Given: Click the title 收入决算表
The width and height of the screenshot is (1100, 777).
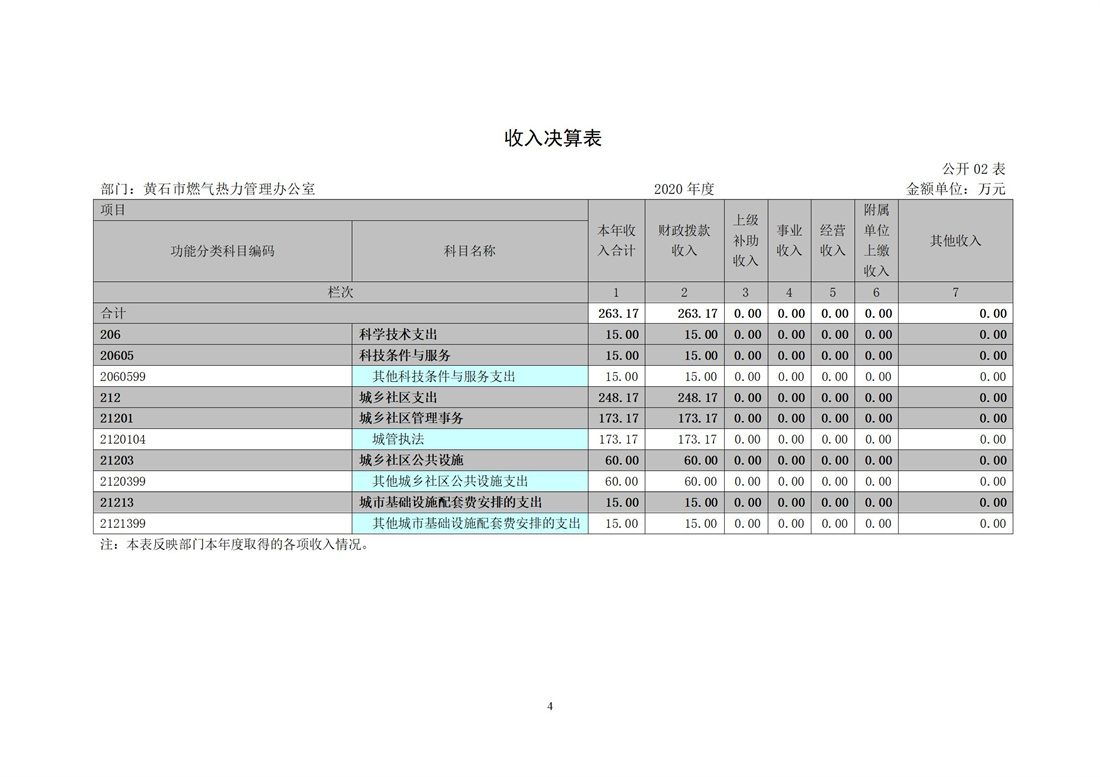Looking at the screenshot, I should (553, 138).
